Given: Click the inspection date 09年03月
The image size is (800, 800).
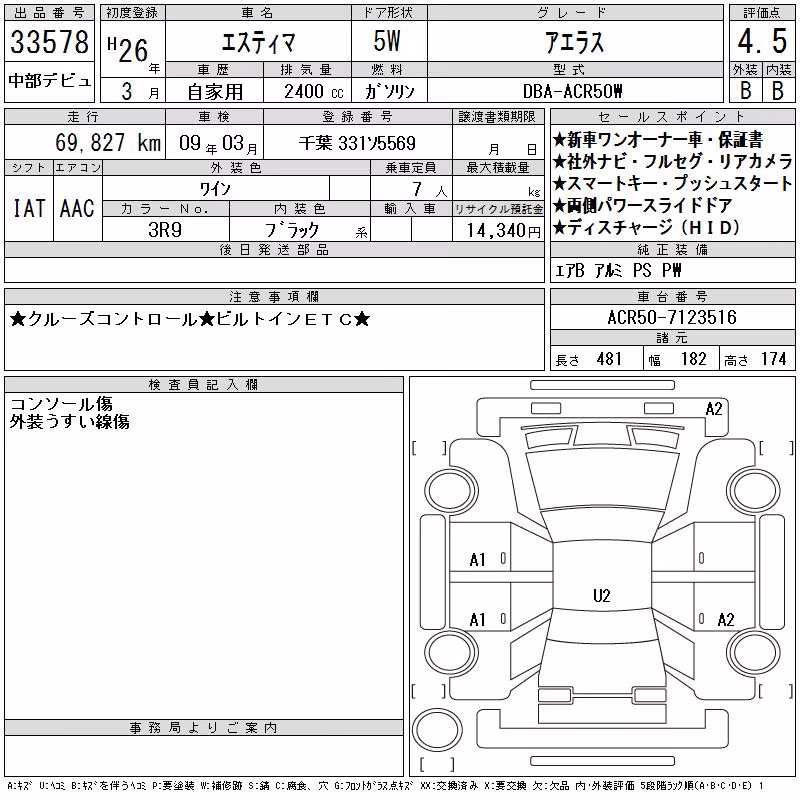Looking at the screenshot, I should [218, 144].
